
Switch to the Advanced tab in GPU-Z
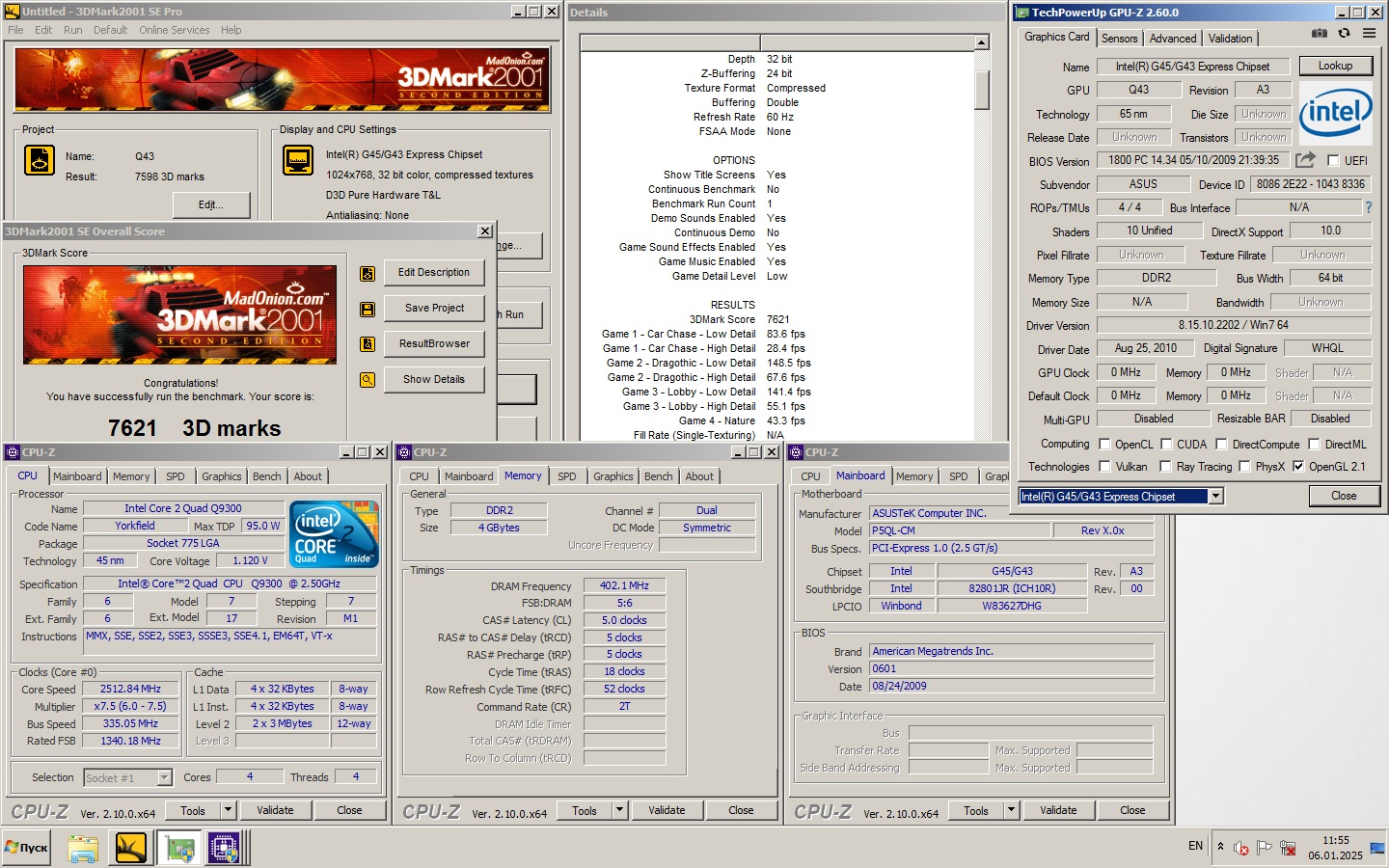click(1173, 39)
